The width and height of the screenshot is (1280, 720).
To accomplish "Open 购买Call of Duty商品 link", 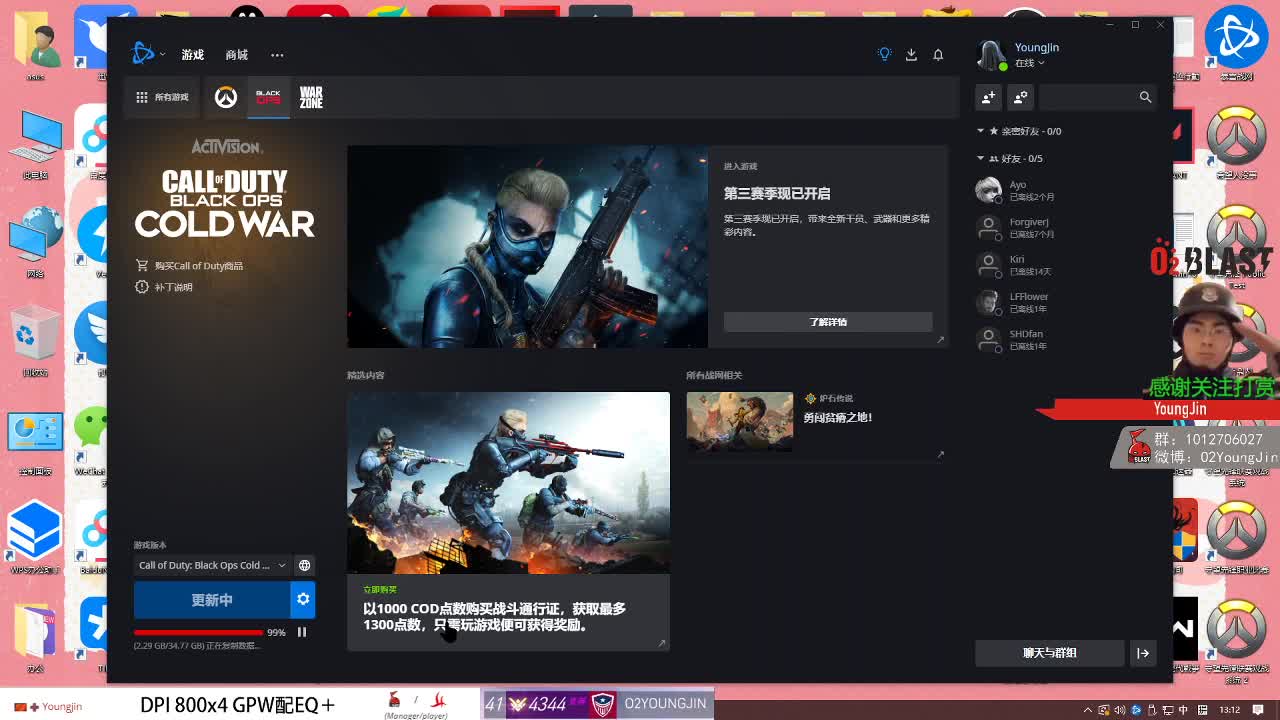I will coord(190,266).
